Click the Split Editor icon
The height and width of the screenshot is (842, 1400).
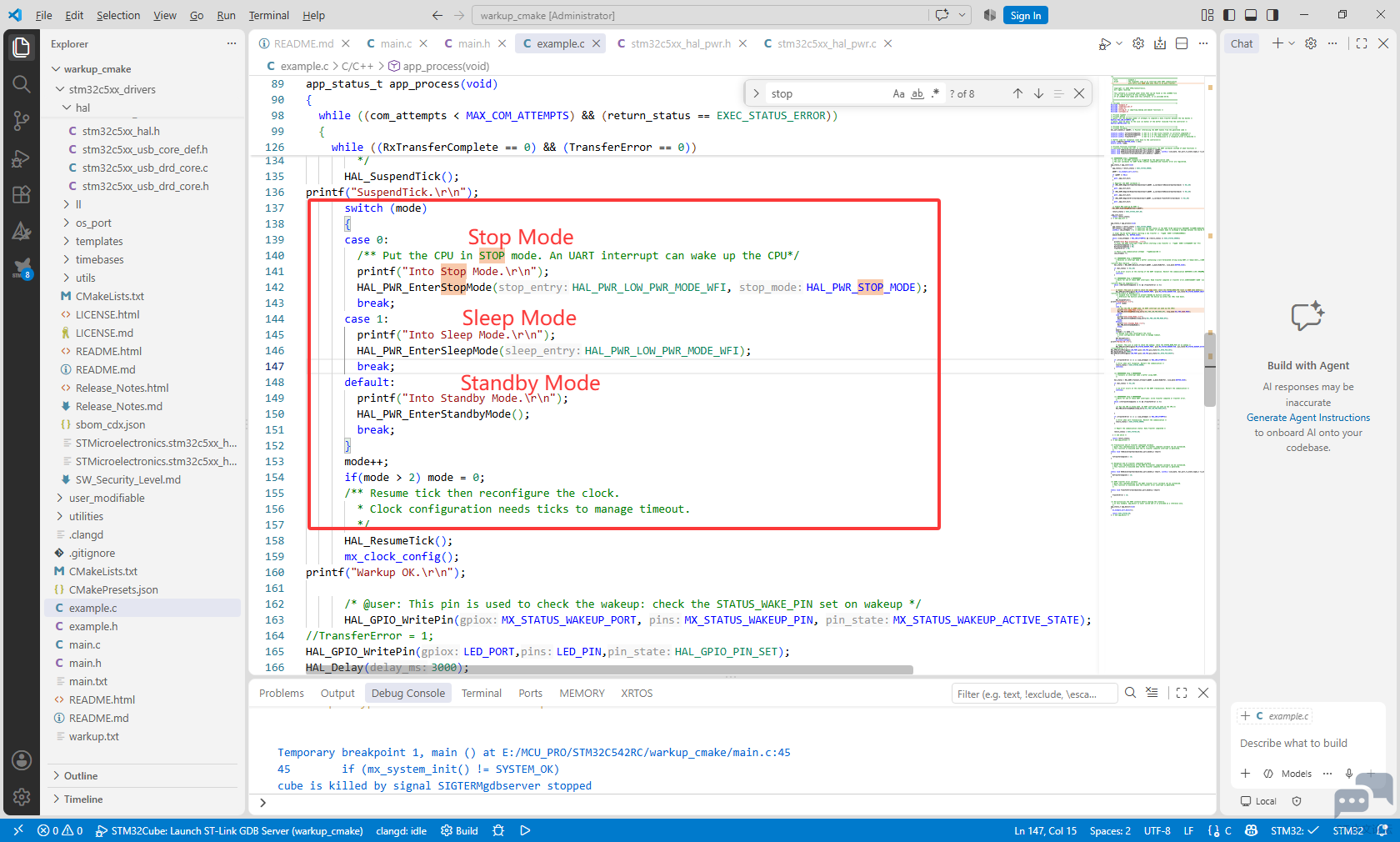coord(1182,43)
